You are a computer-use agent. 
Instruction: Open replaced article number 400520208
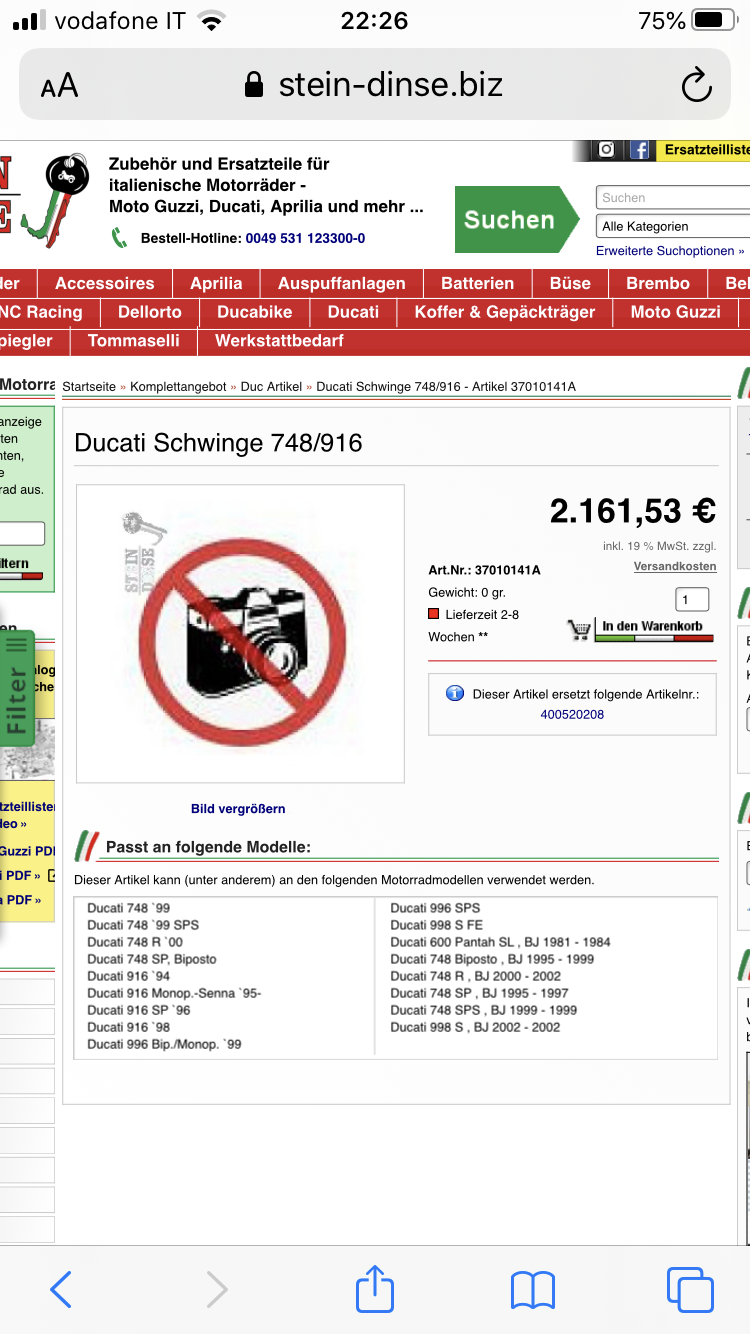572,714
